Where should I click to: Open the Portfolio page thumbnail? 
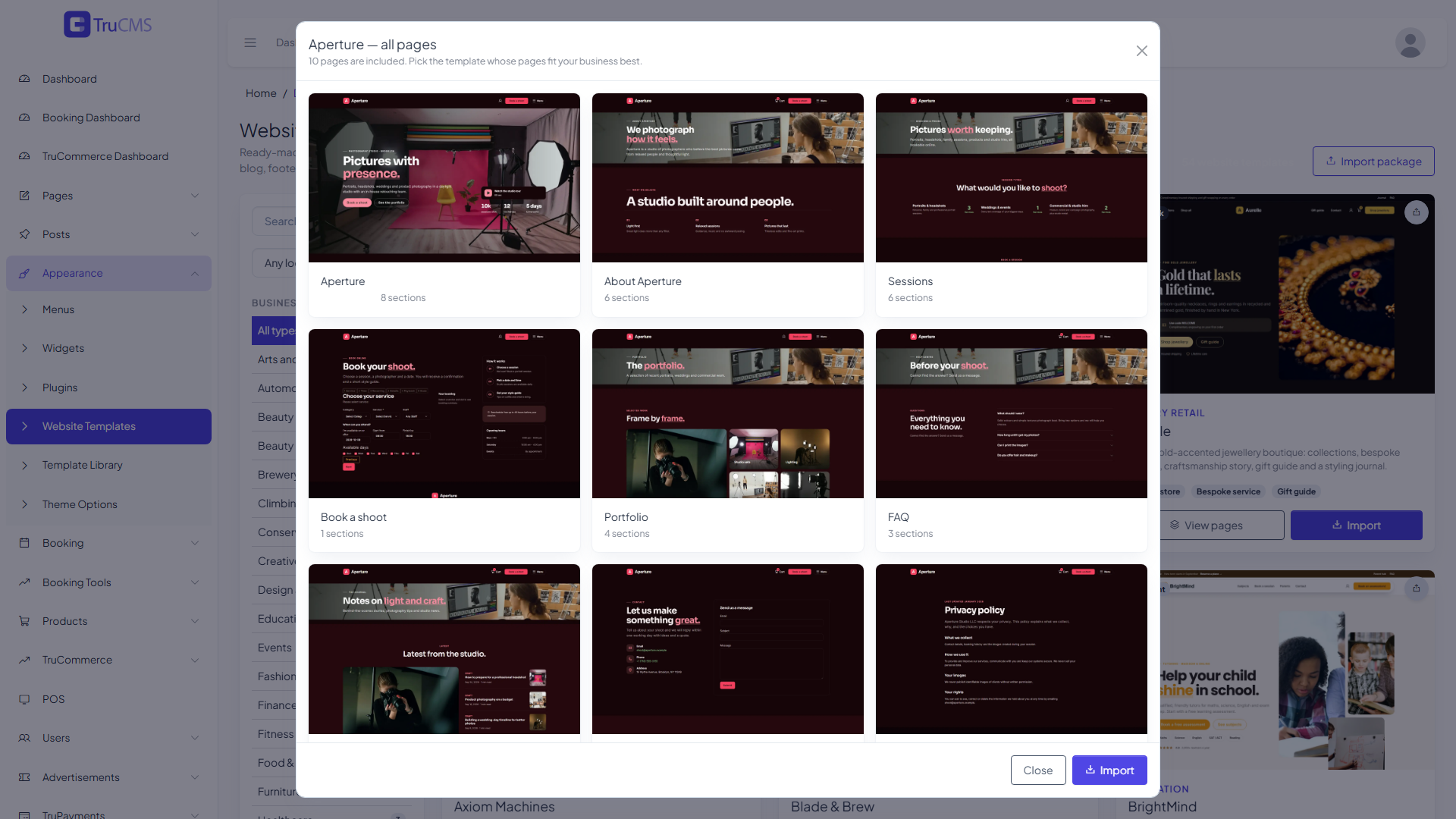pos(728,413)
